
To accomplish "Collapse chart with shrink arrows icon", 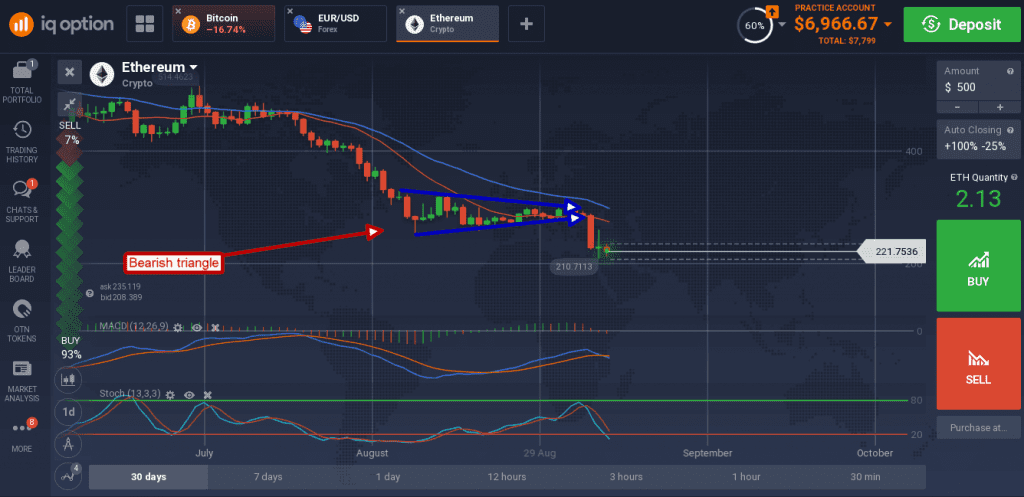I will (x=70, y=104).
